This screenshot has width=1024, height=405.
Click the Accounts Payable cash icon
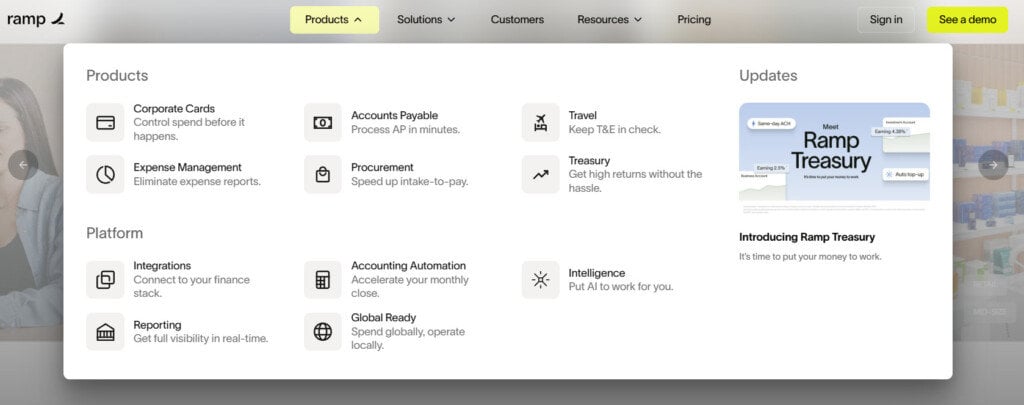point(323,122)
